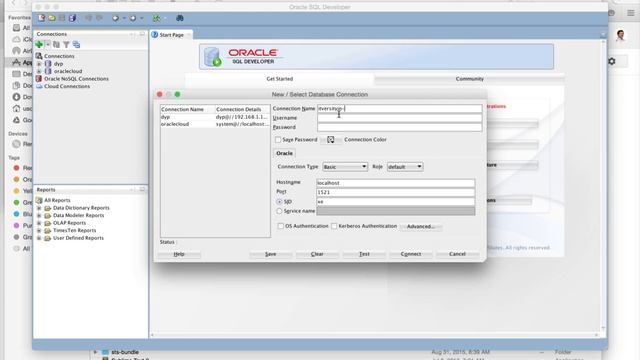640x360 pixels.
Task: Click the Forward navigation arrow icon
Action: tap(133, 18)
